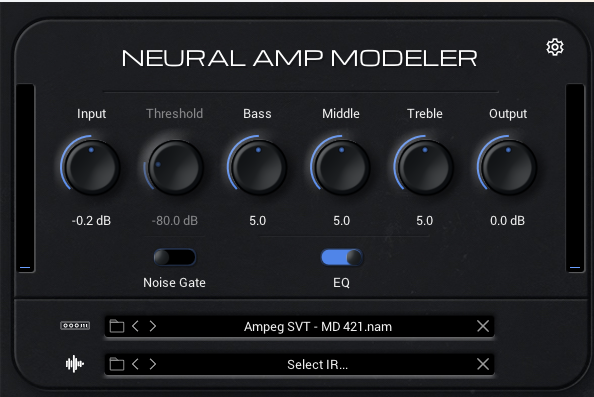Load the next model with the right arrow
The width and height of the screenshot is (594, 397).
153,326
